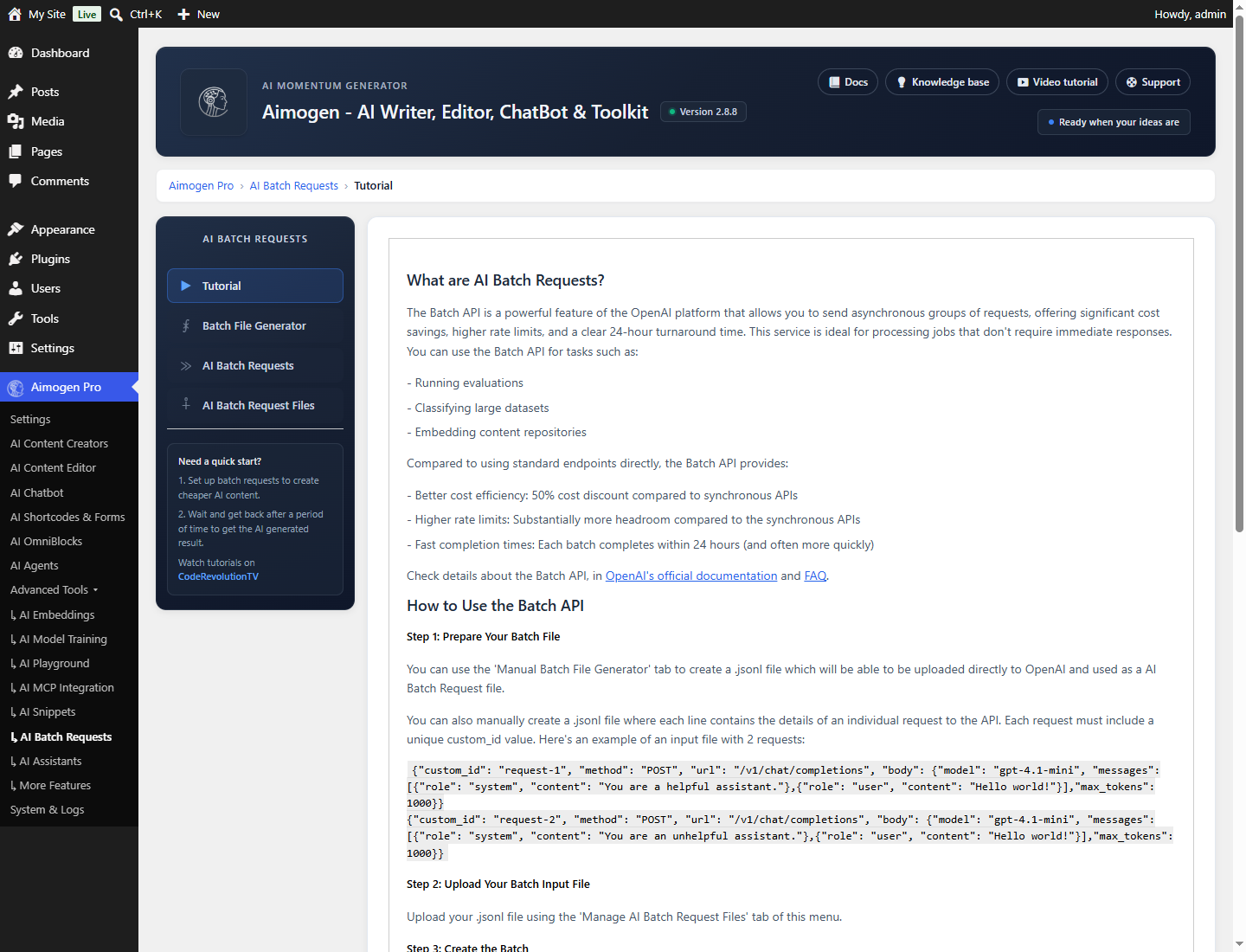Viewport: 1246px width, 952px height.
Task: Click the Ready when your ideas are badge
Action: [1114, 122]
